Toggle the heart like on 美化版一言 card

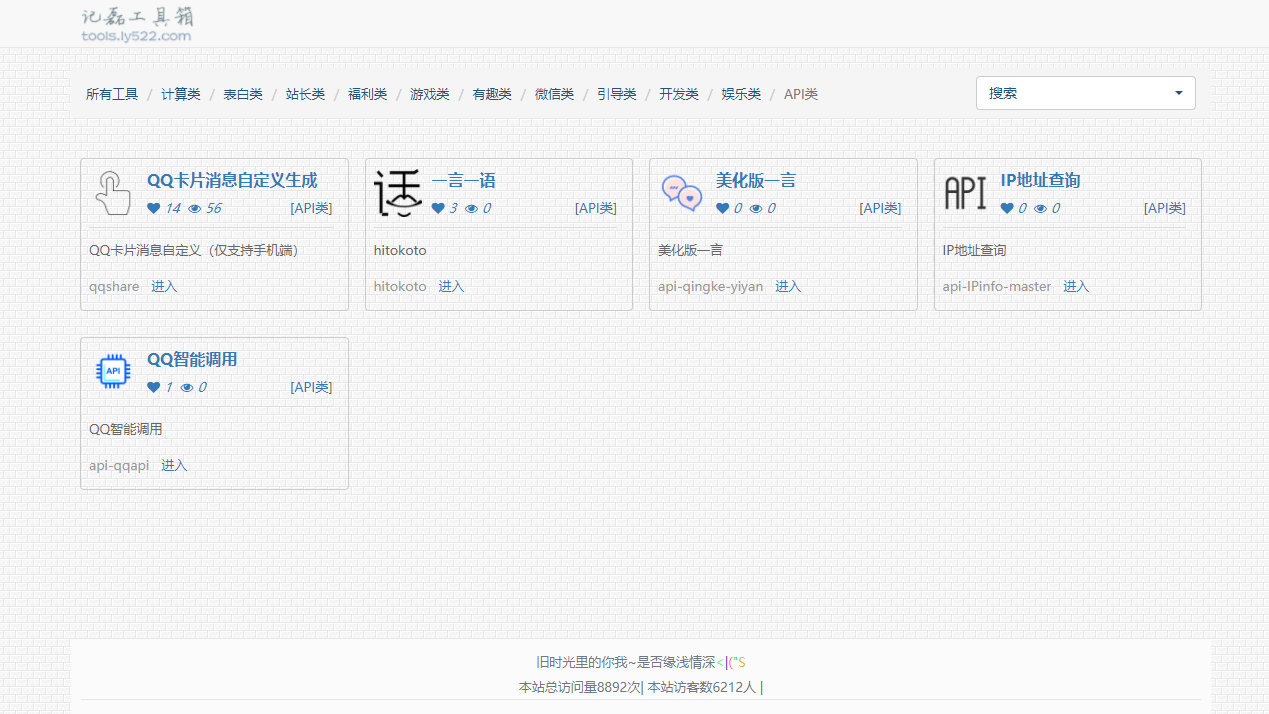point(724,208)
